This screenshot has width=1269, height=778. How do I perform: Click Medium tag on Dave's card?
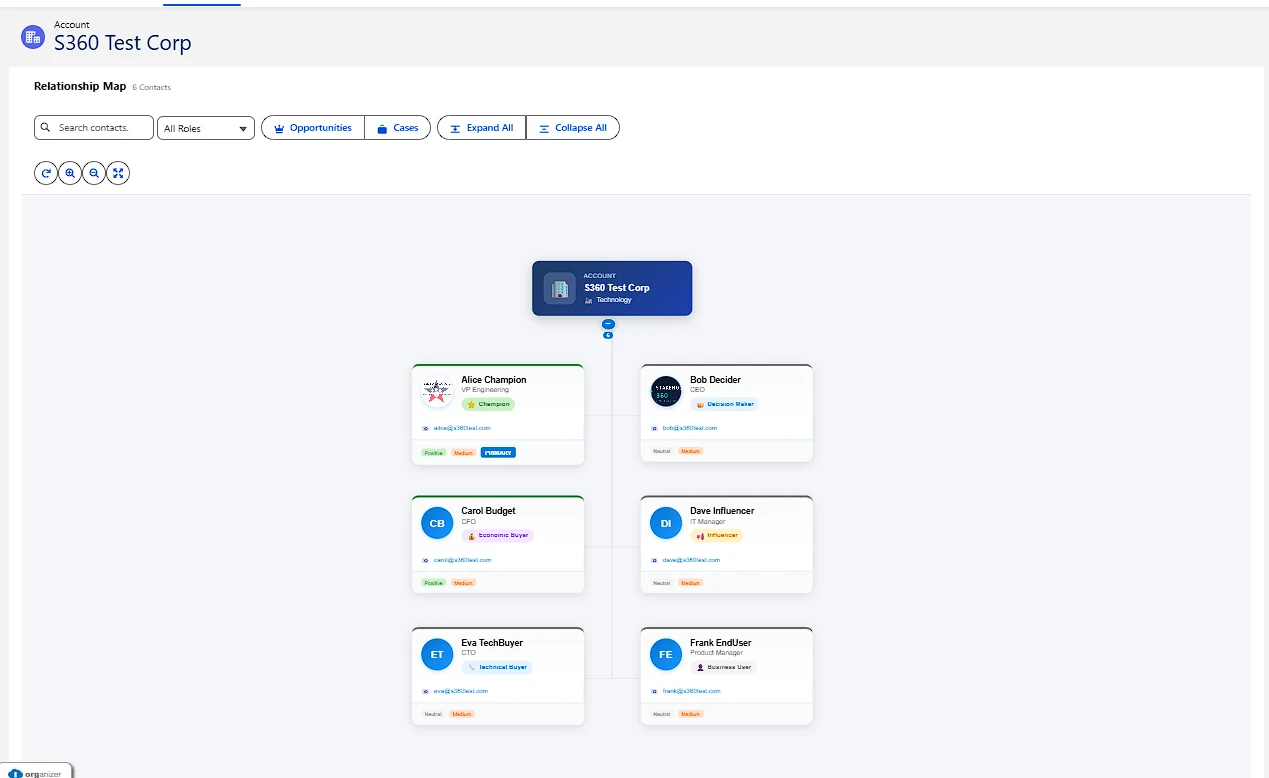[x=691, y=583]
